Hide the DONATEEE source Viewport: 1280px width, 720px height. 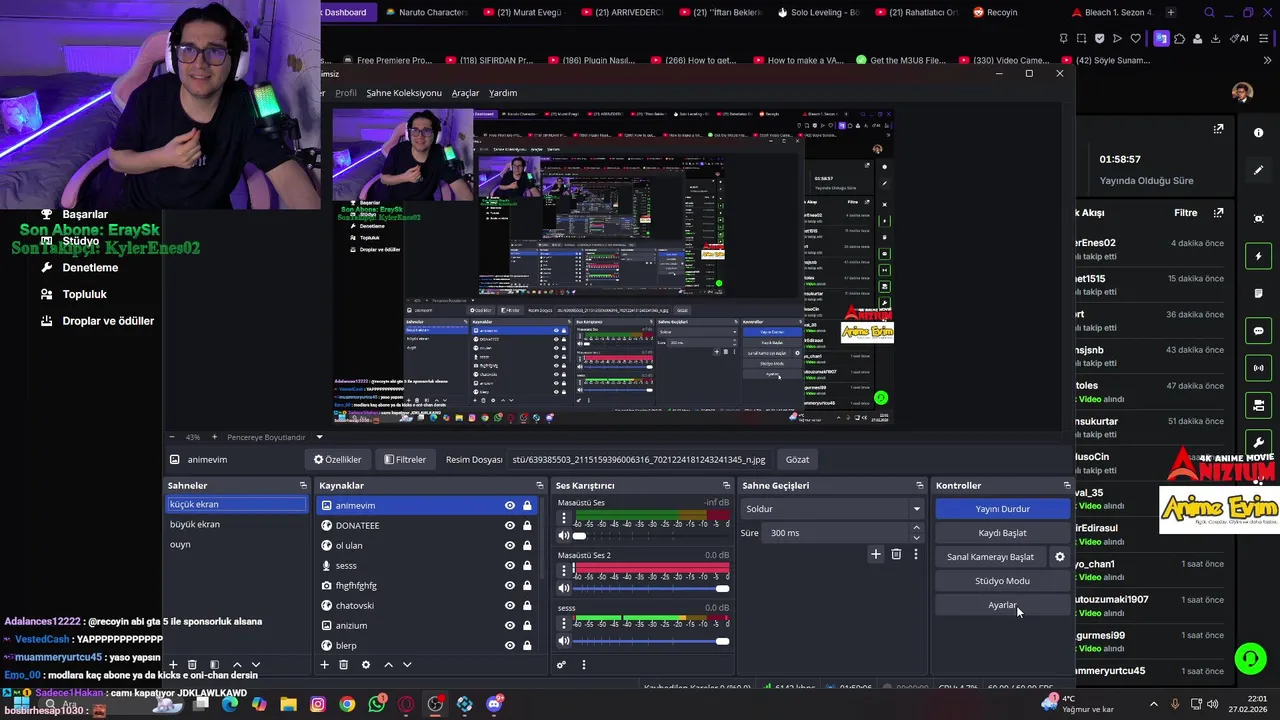(510, 526)
